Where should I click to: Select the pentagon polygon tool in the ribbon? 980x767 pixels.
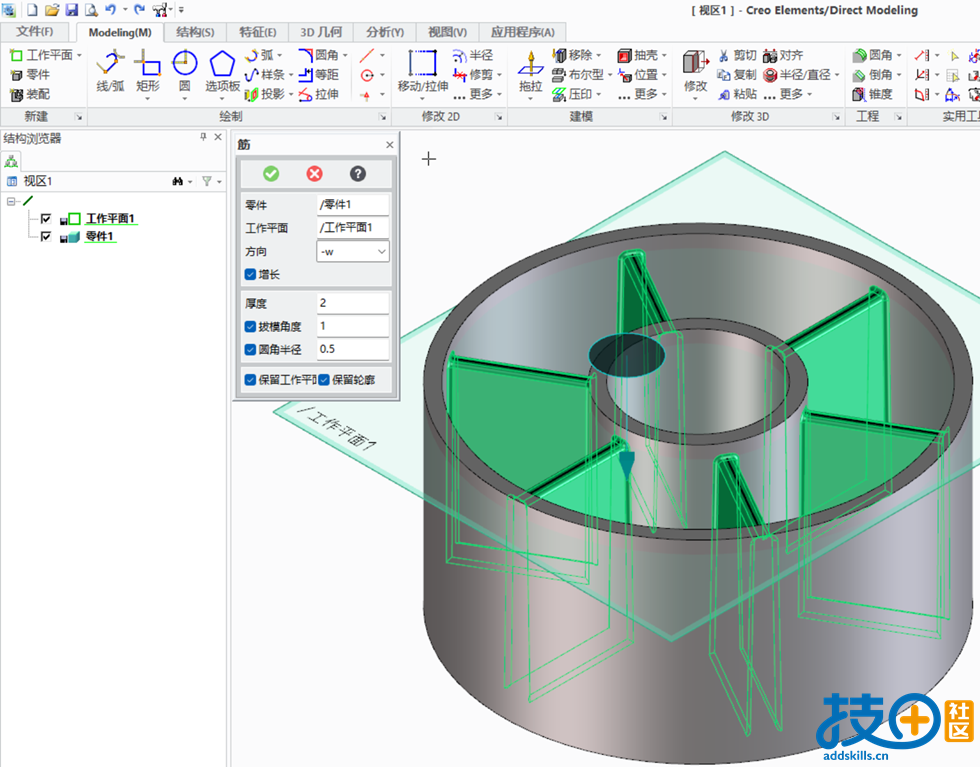tap(222, 72)
